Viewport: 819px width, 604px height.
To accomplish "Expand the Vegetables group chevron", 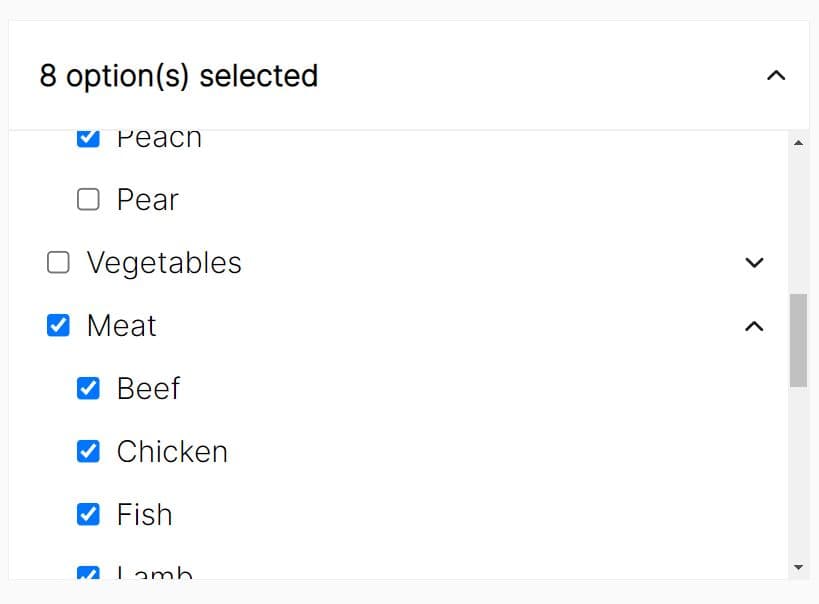I will [x=755, y=263].
